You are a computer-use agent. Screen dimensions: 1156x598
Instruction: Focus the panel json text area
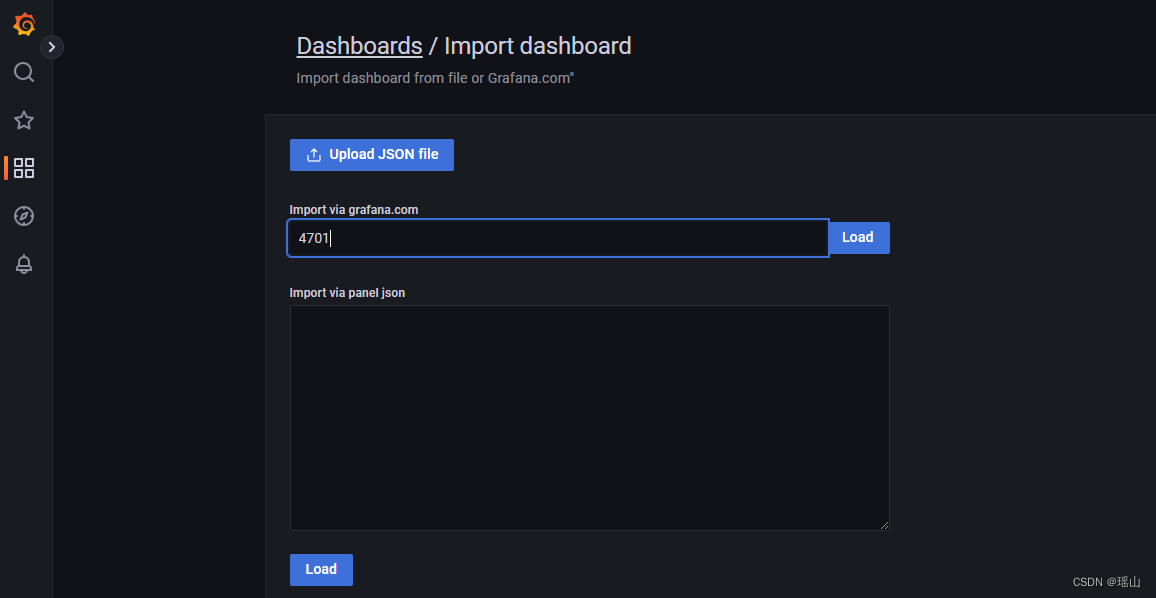[590, 418]
